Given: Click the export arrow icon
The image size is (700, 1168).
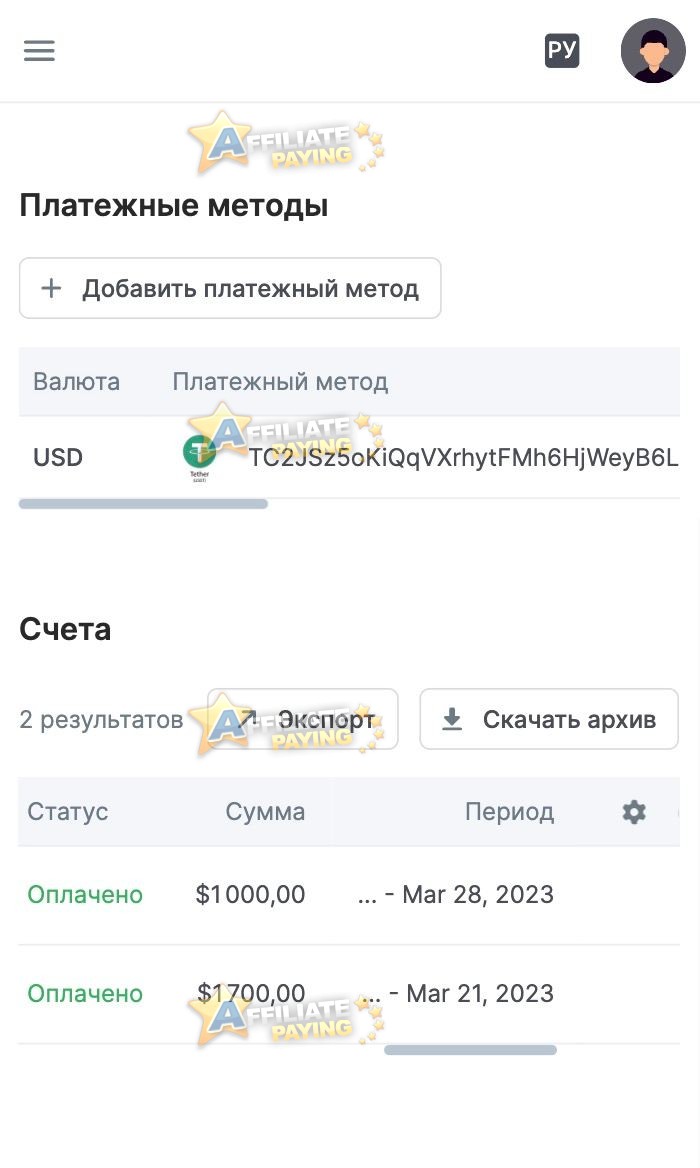Looking at the screenshot, I should (x=247, y=719).
